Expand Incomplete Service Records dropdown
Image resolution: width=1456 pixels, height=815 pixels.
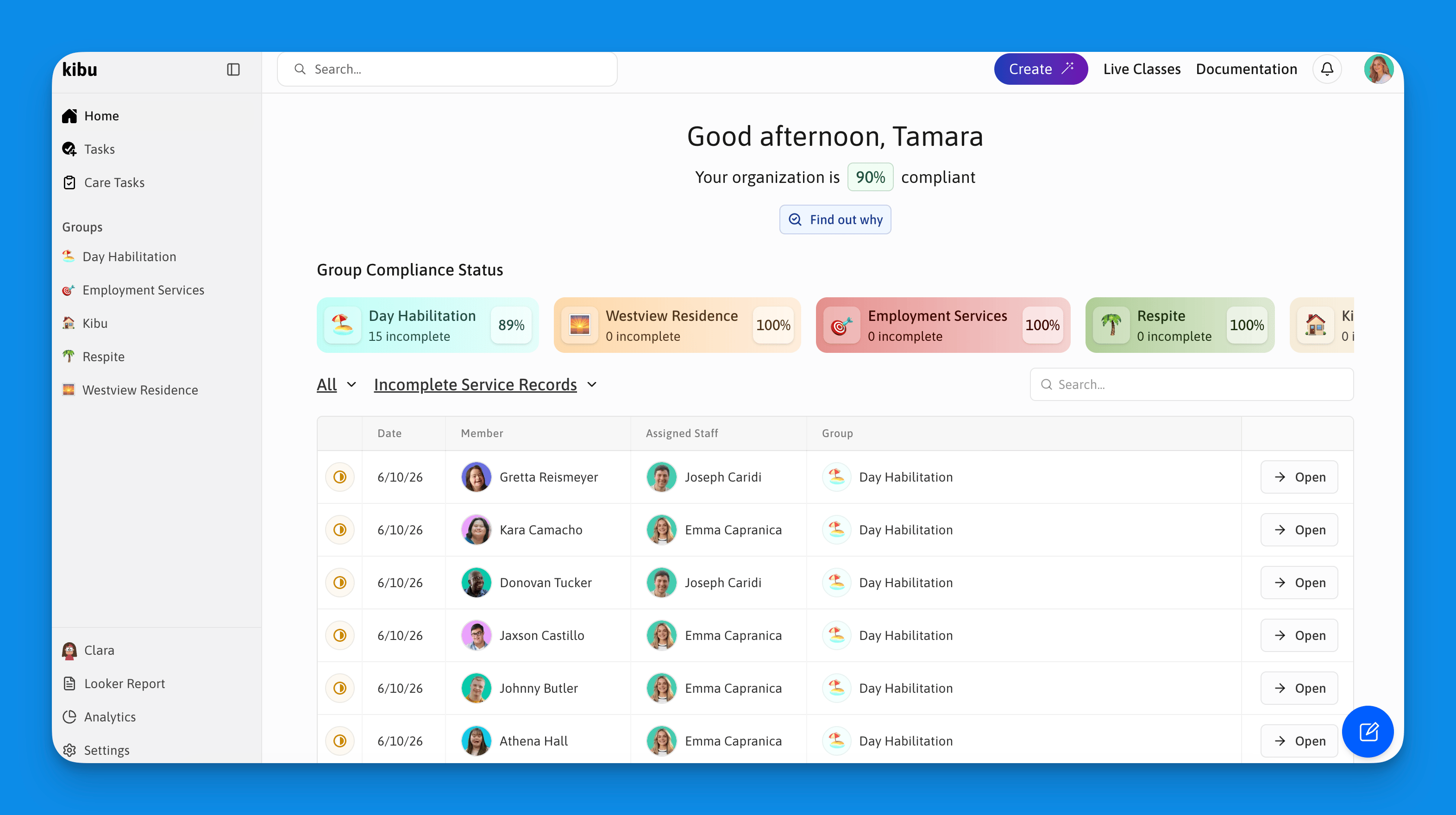pos(485,385)
